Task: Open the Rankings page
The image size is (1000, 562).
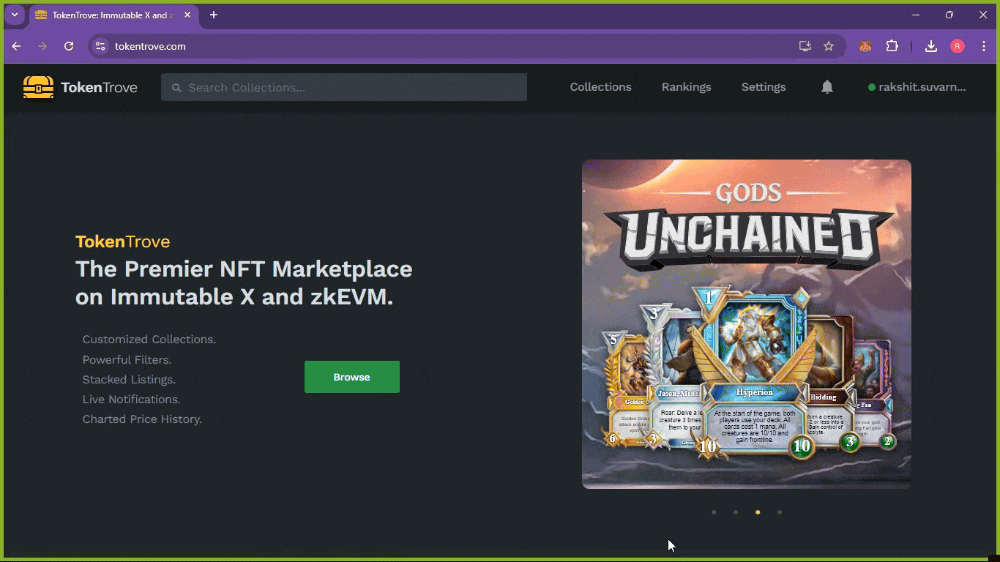Action: coord(686,87)
